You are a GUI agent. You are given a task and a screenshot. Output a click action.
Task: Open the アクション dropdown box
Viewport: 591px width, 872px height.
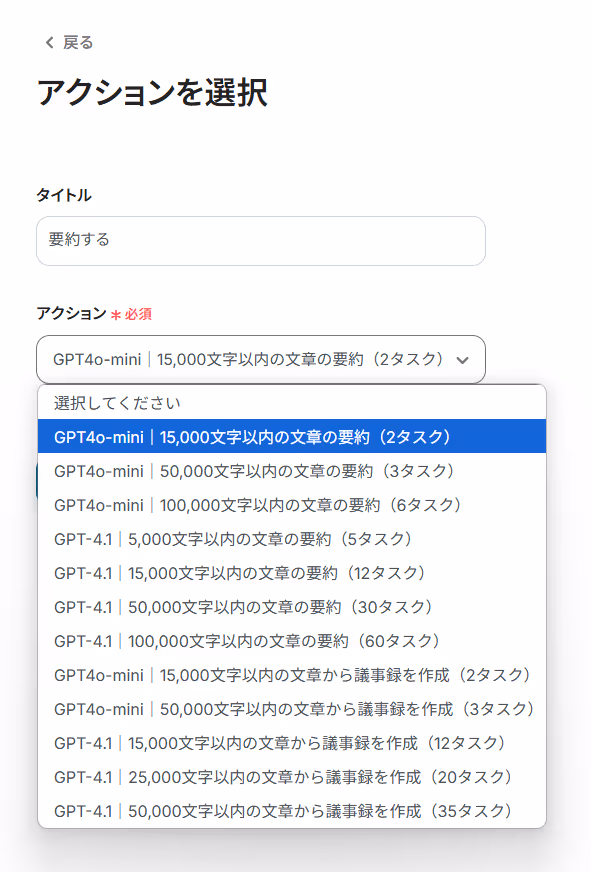pyautogui.click(x=261, y=359)
